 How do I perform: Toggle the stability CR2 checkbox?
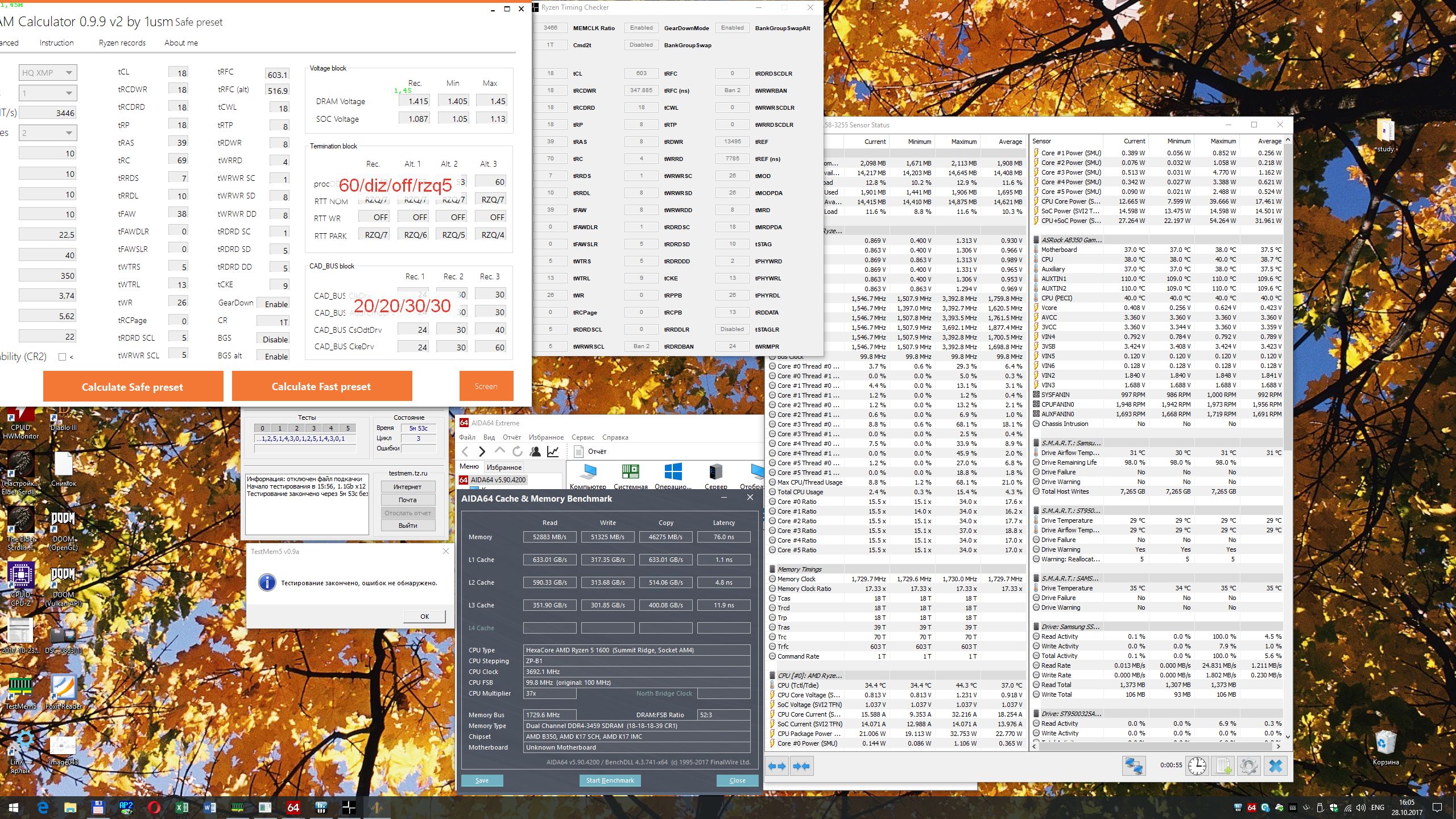[63, 357]
